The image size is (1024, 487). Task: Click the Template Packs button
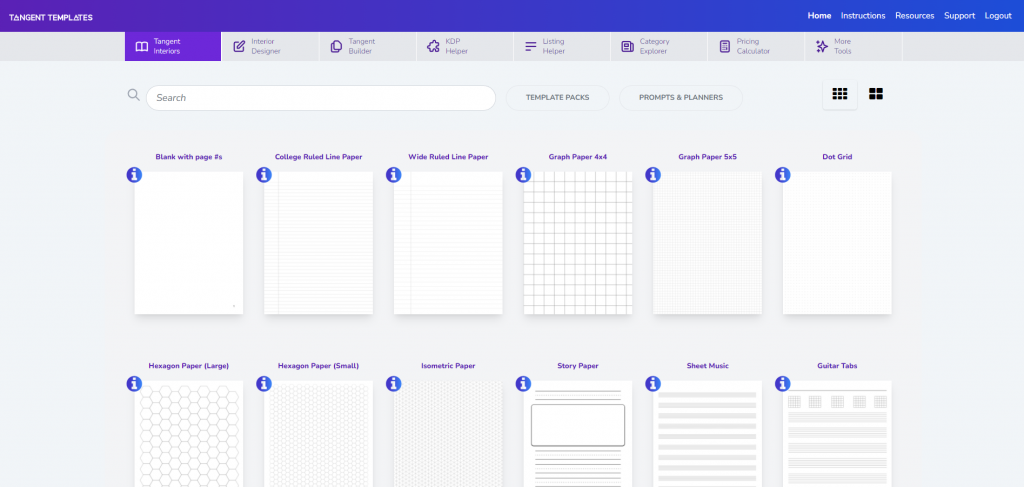pos(557,98)
